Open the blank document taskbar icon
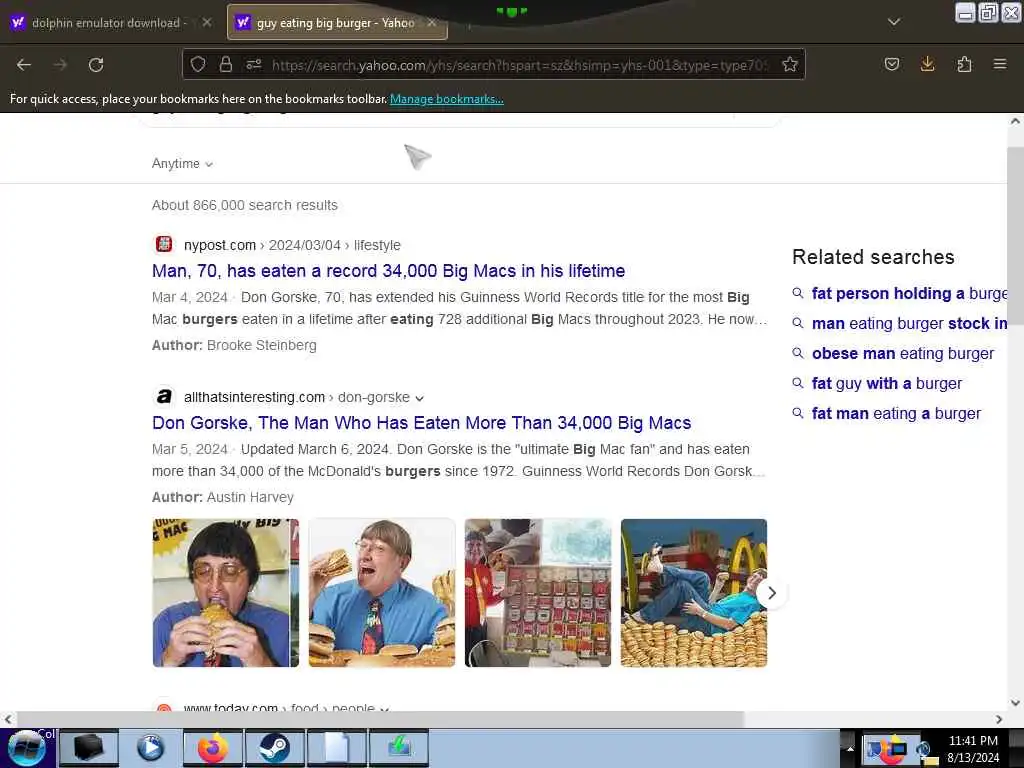Viewport: 1024px width, 768px height. (x=336, y=748)
